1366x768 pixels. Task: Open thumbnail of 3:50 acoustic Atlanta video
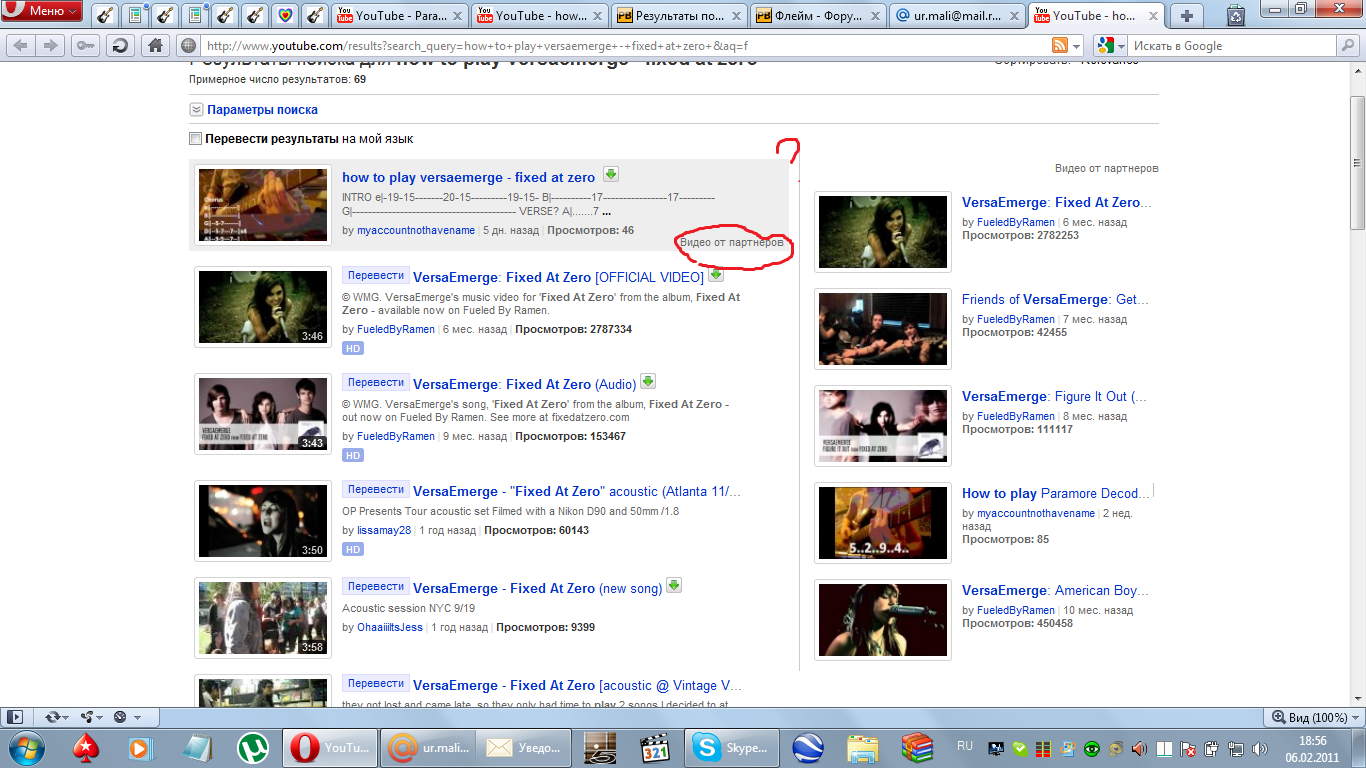pyautogui.click(x=263, y=521)
